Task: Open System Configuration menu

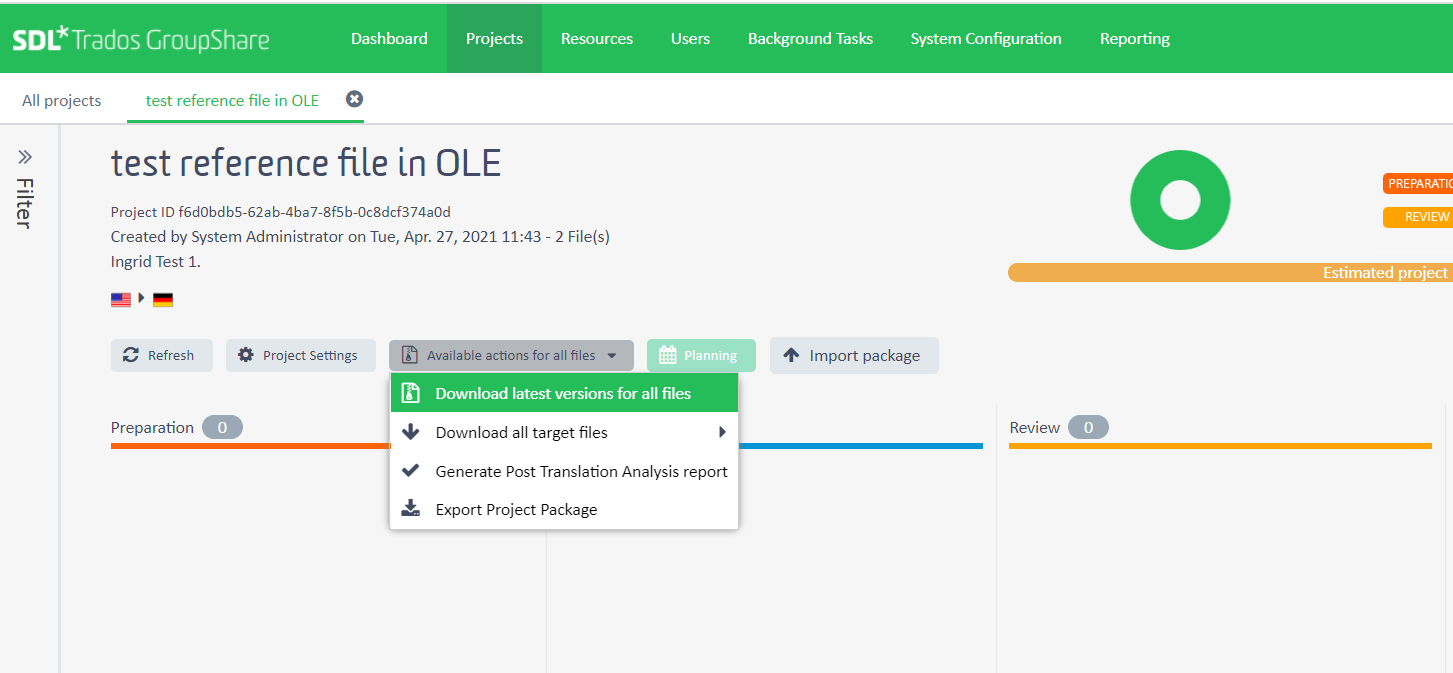Action: (986, 38)
